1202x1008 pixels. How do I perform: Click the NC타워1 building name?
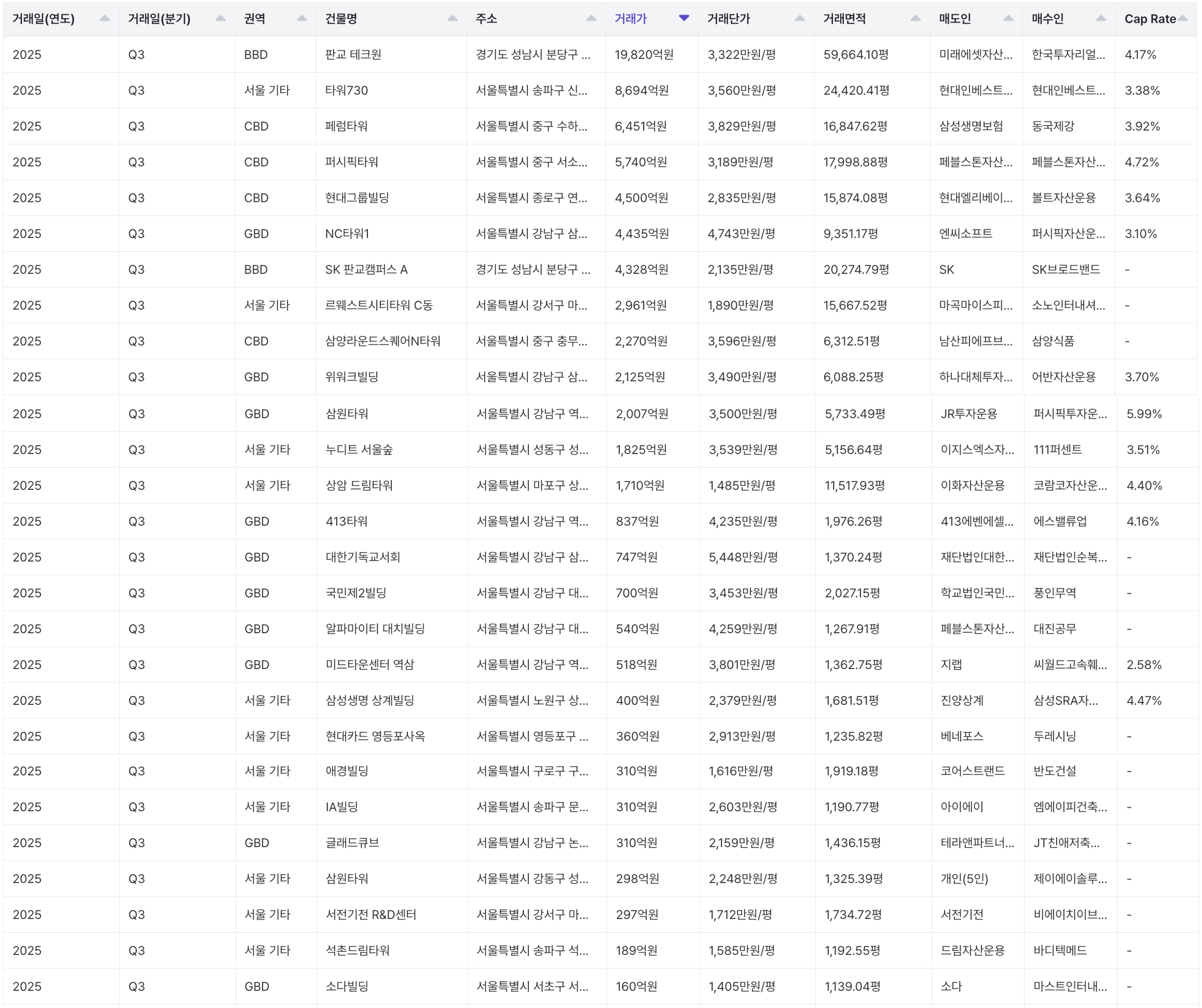tap(347, 234)
